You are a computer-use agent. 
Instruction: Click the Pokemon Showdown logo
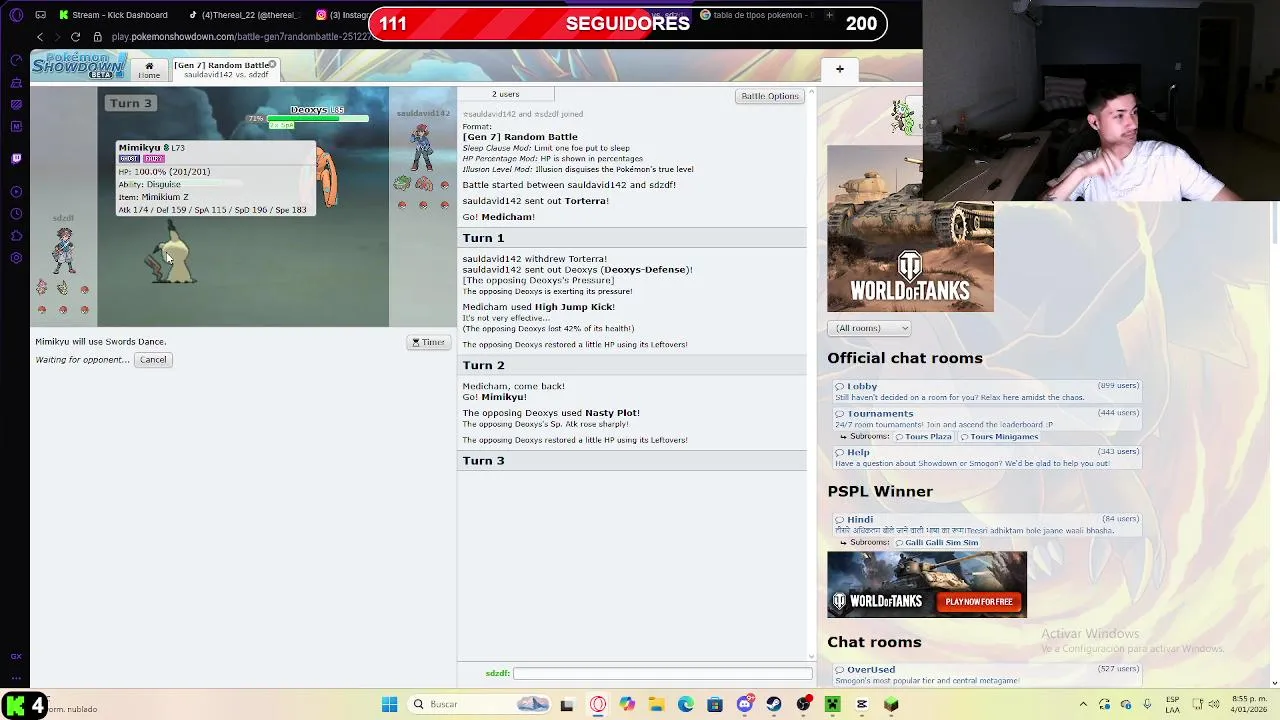(x=78, y=66)
